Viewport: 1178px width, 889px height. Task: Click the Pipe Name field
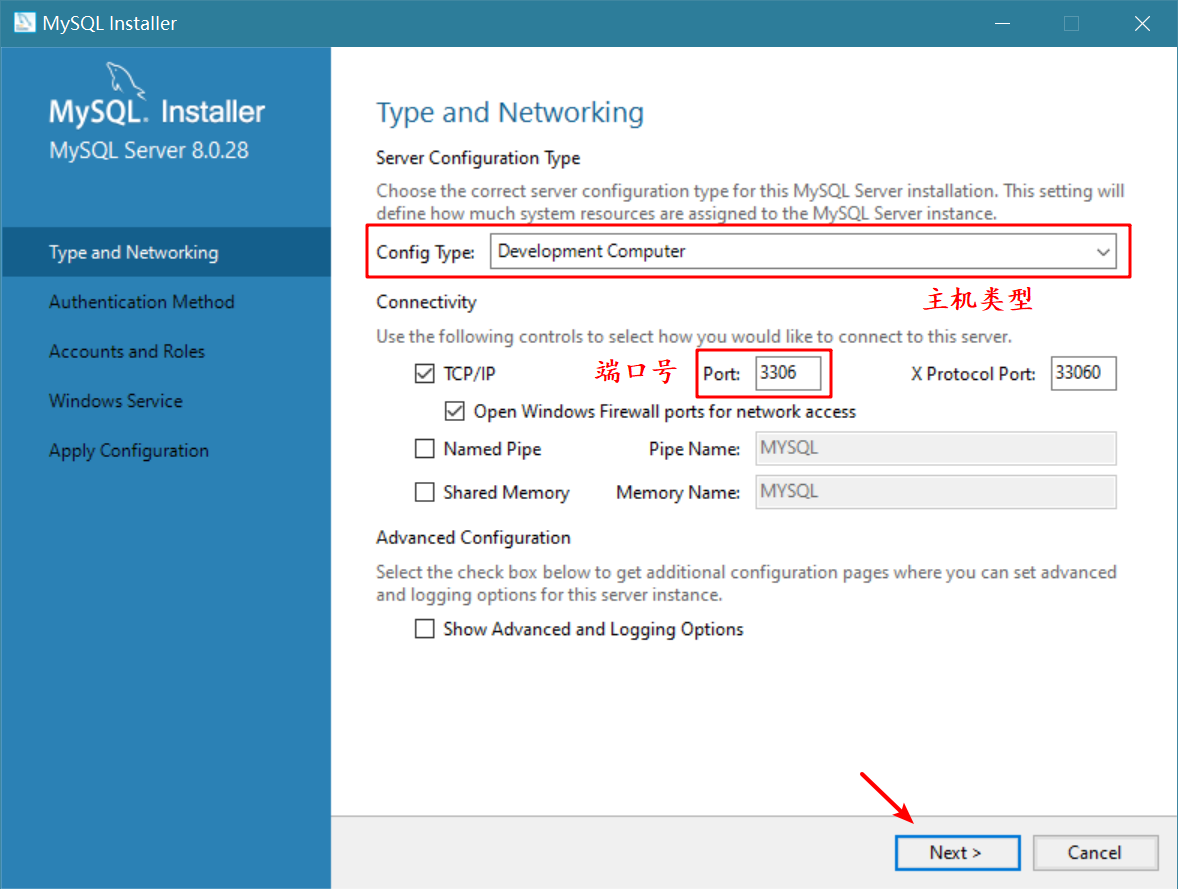pos(935,449)
